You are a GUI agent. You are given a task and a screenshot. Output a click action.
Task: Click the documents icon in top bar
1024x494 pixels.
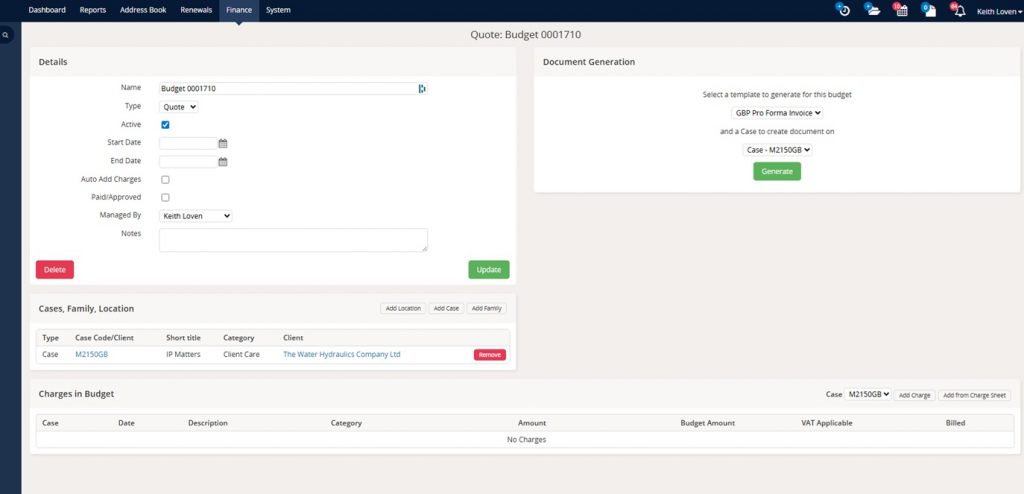coord(929,10)
